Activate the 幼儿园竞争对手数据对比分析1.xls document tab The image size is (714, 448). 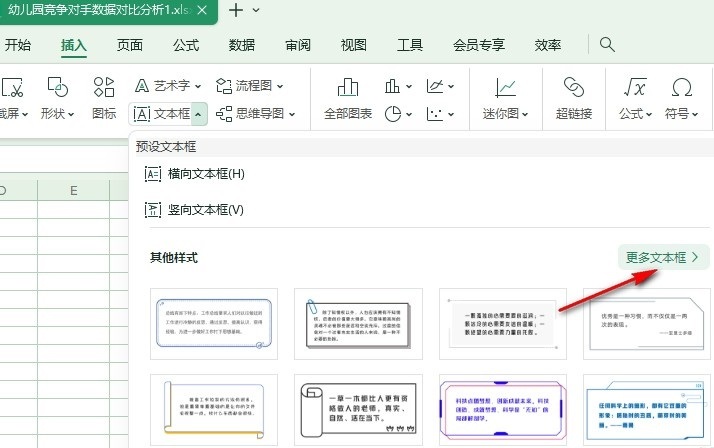click(x=98, y=10)
